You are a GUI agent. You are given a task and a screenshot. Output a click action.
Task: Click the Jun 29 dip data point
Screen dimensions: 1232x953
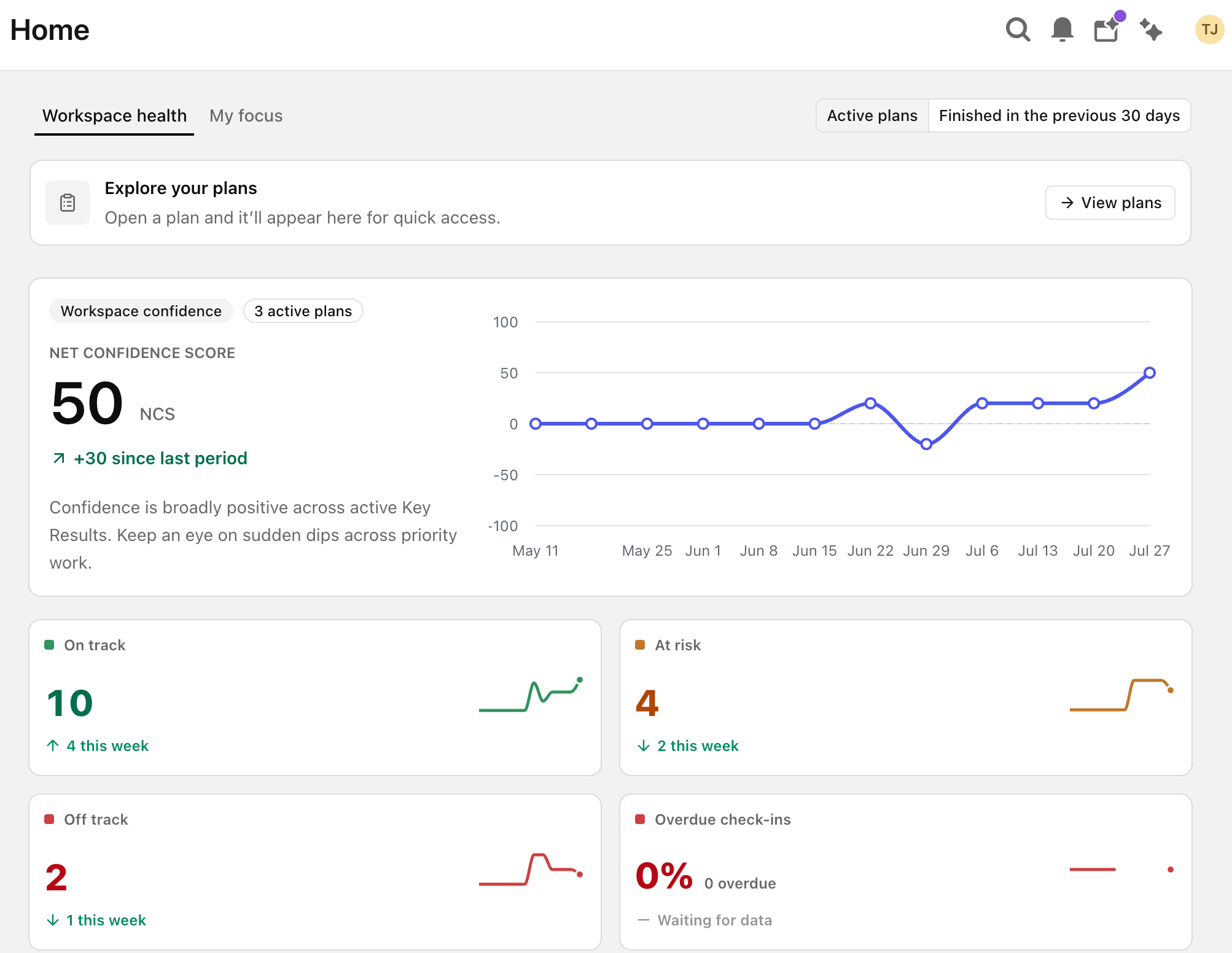click(926, 444)
